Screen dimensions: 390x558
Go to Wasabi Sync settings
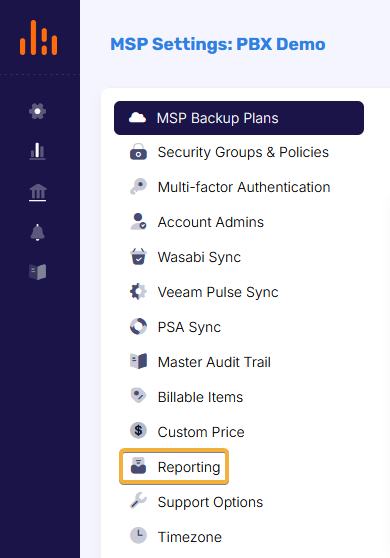[x=199, y=257]
